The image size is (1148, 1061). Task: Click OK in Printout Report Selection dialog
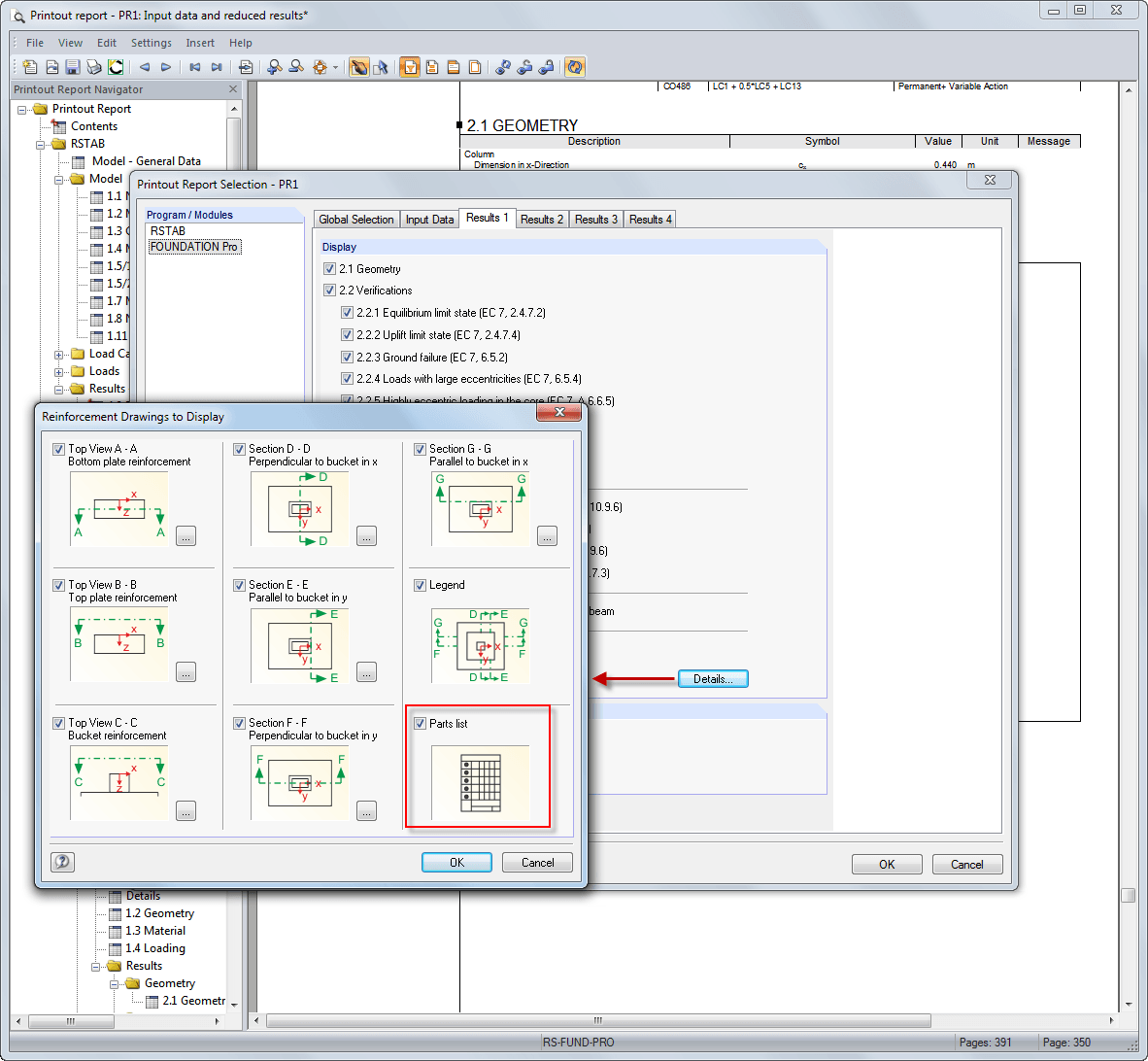click(887, 865)
